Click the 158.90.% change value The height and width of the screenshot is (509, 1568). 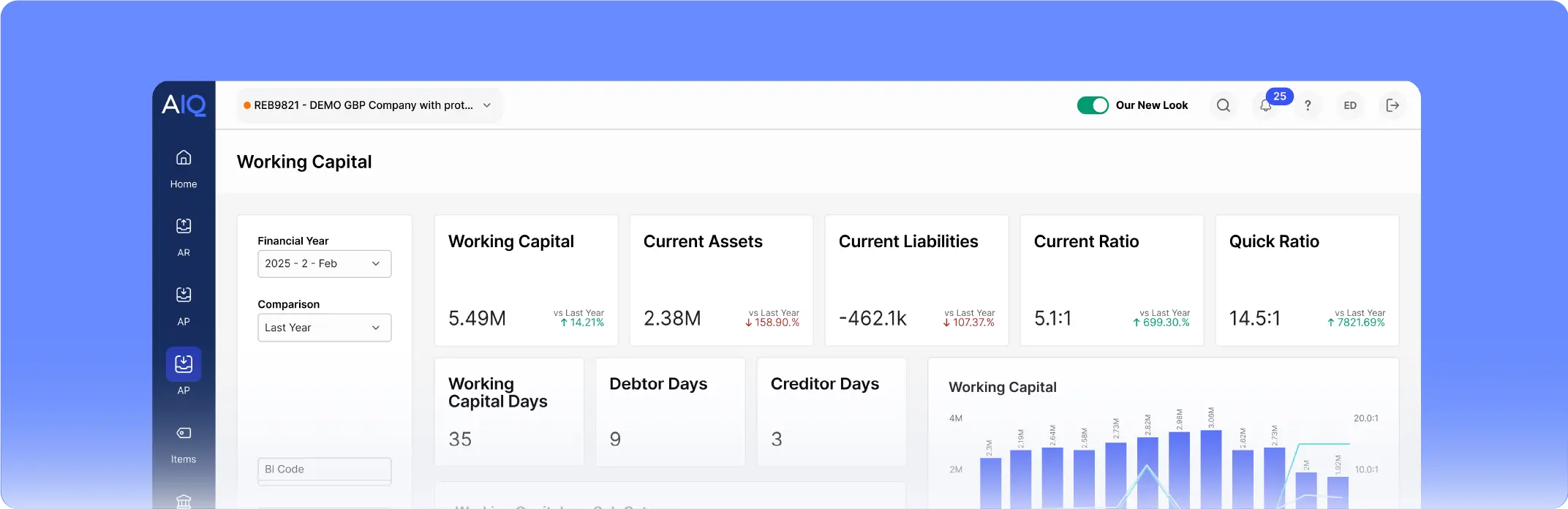(x=772, y=323)
